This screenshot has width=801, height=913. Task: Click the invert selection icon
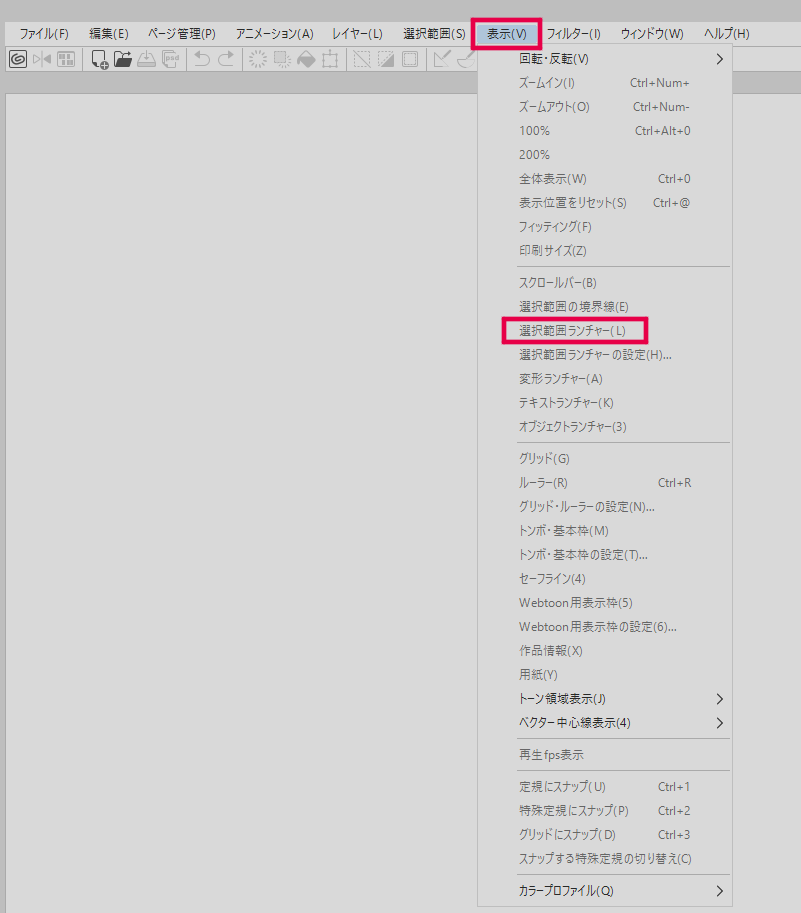(386, 59)
